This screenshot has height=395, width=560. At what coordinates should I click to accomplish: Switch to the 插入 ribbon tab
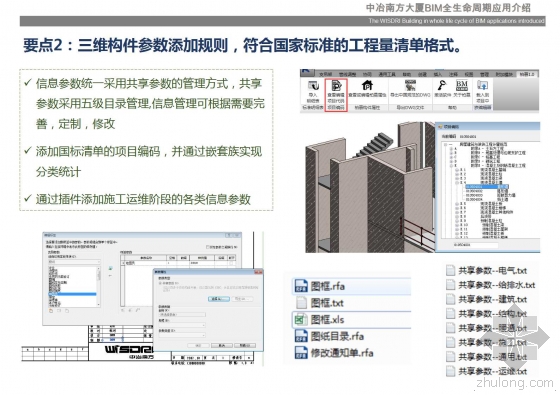coord(437,74)
